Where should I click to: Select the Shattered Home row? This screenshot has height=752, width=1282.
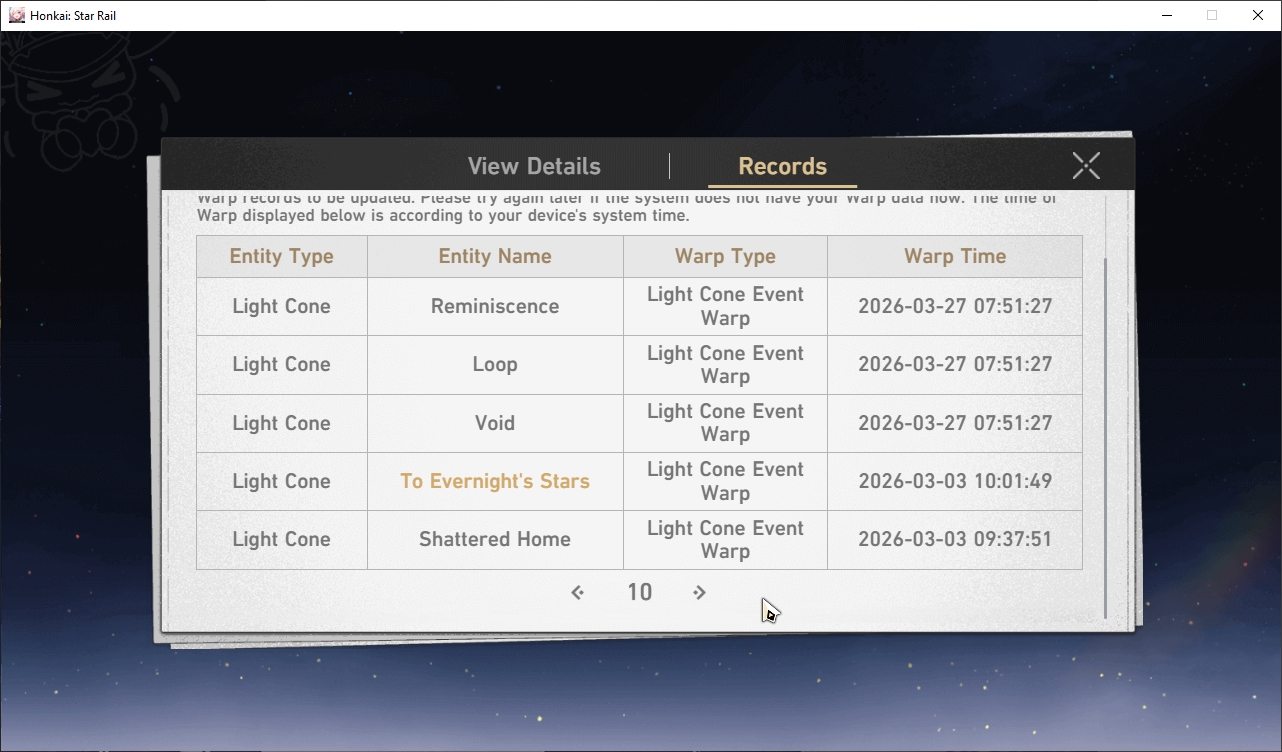639,539
